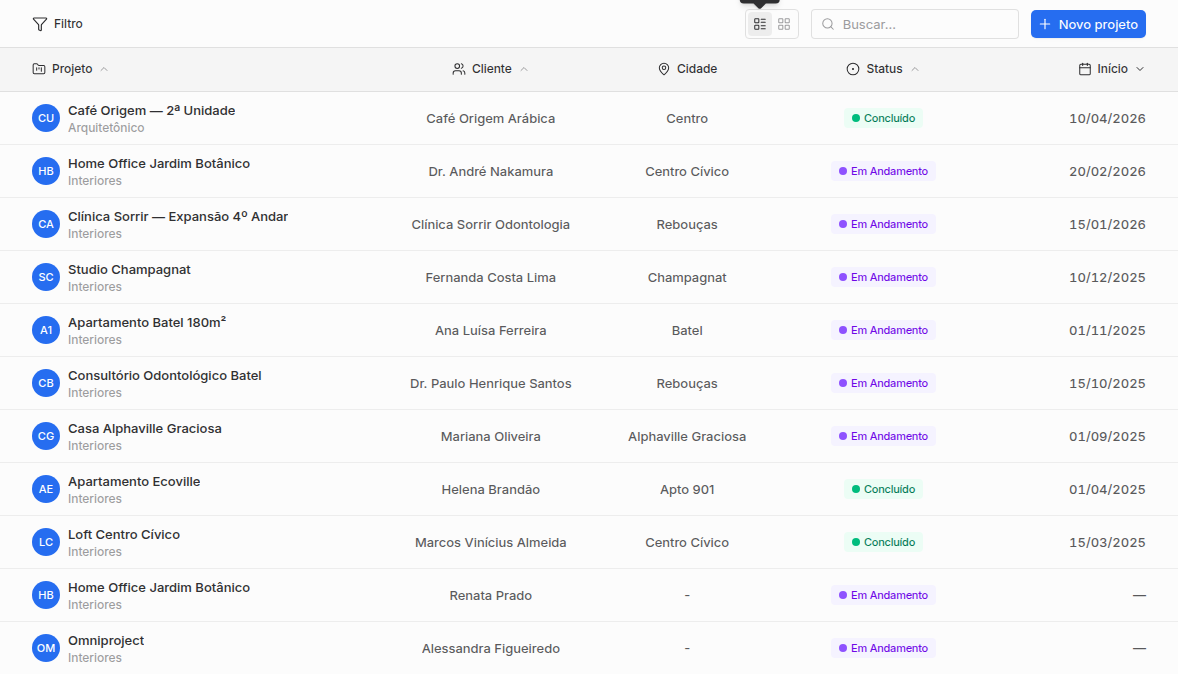Select client Mariana Oliveira
The width and height of the screenshot is (1178, 674).
[491, 436]
